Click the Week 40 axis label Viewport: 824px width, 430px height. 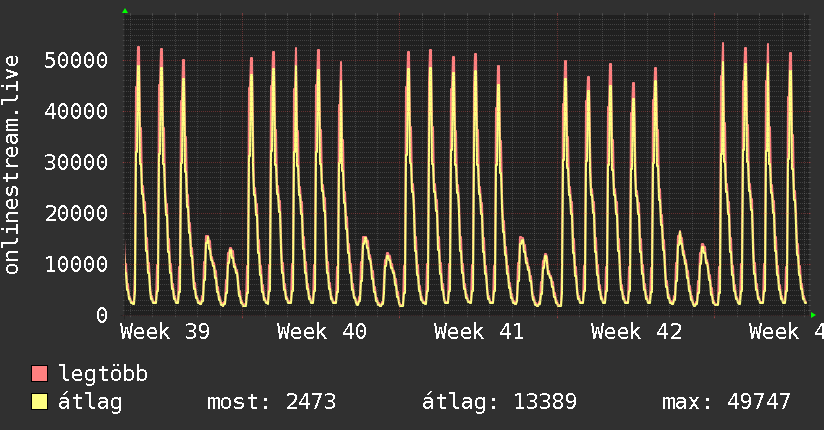[322, 332]
